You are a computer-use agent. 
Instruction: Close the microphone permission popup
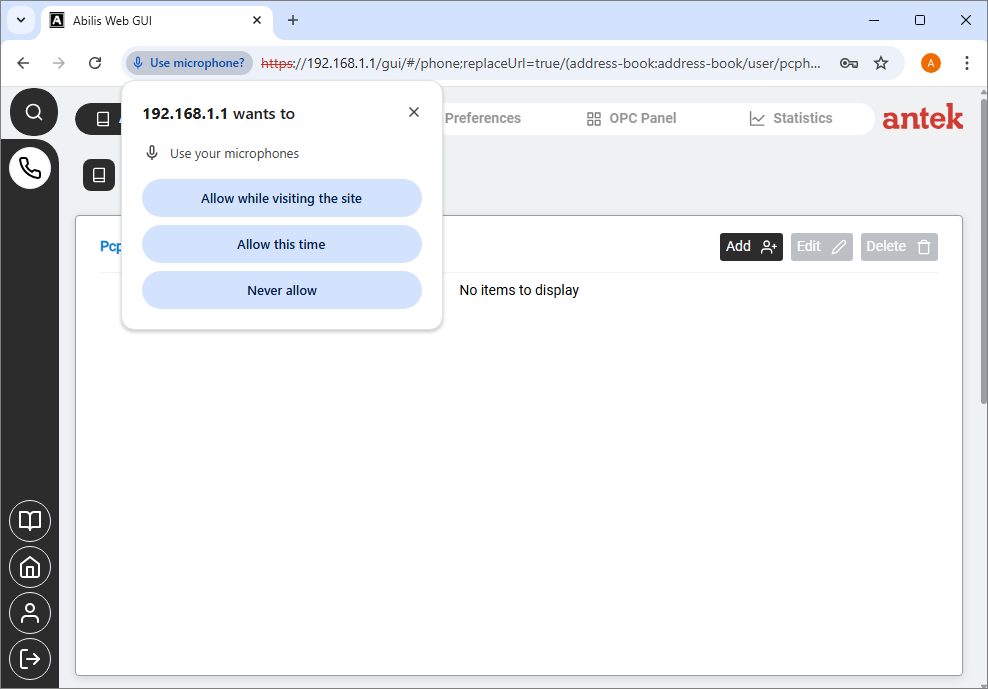coord(414,112)
